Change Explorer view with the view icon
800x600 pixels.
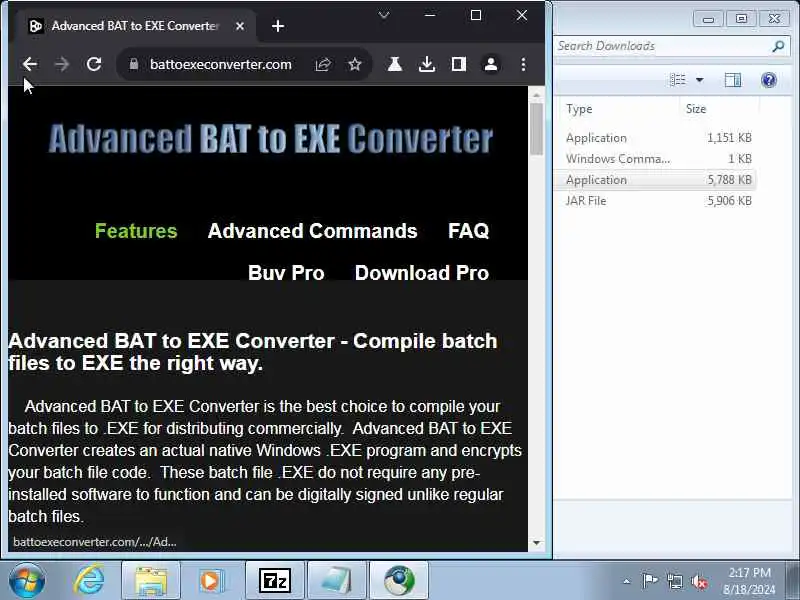(x=678, y=80)
